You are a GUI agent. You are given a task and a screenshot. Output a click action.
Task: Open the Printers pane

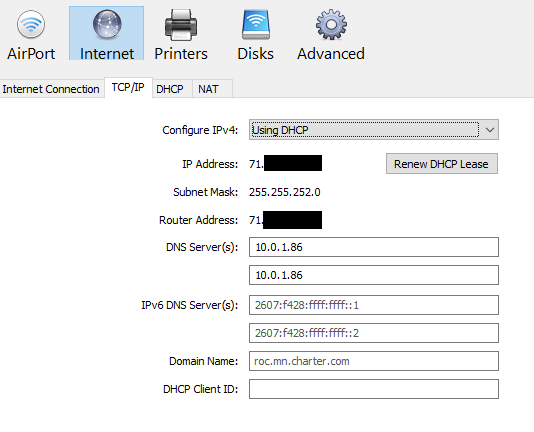point(181,34)
